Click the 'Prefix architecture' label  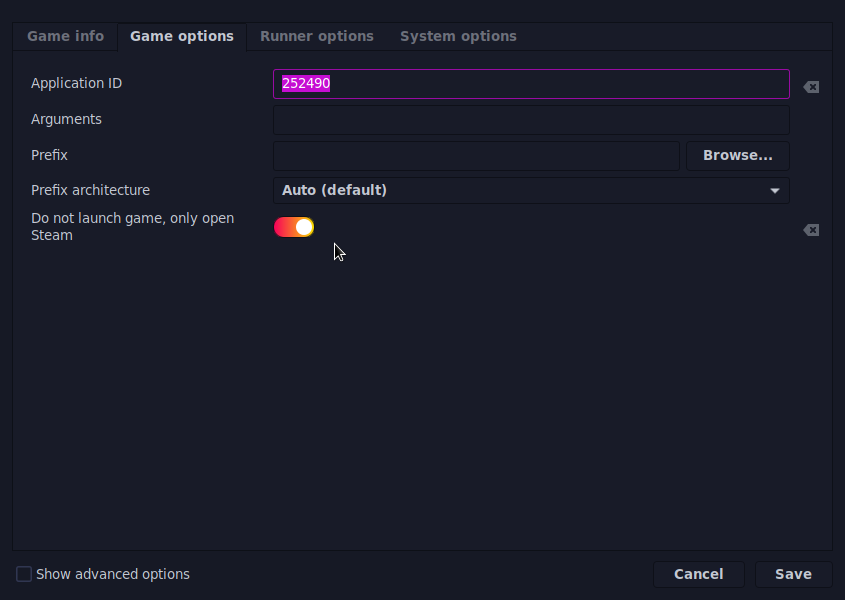[90, 190]
